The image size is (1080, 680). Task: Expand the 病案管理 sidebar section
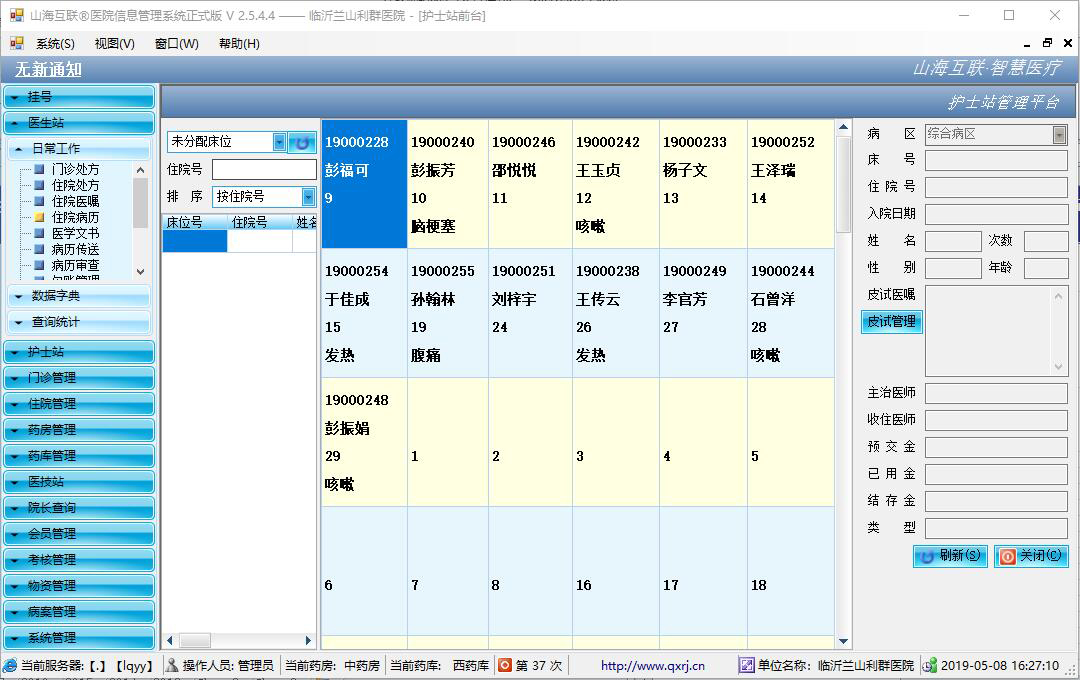[79, 612]
